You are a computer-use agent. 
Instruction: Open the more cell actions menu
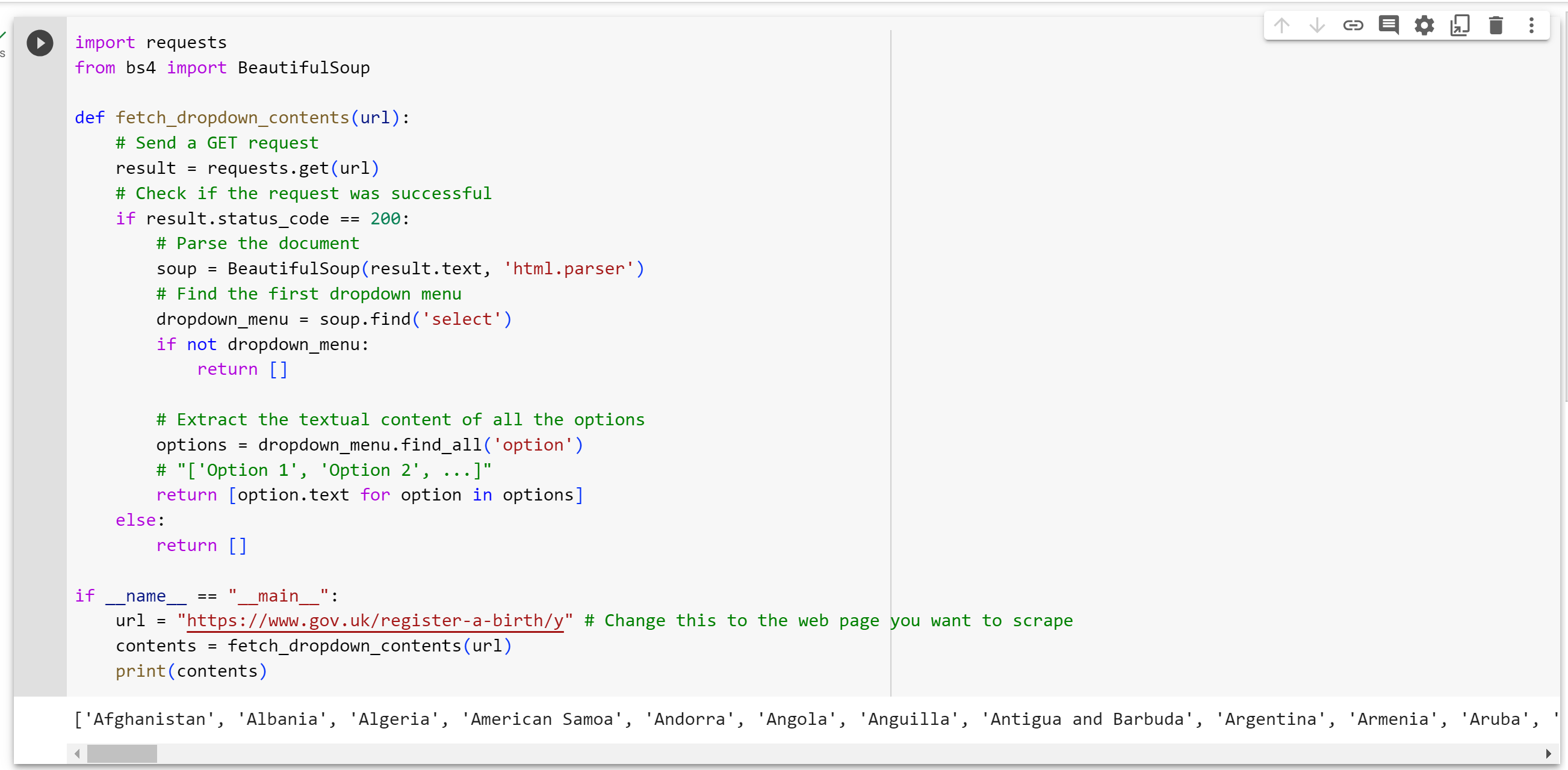click(x=1532, y=25)
